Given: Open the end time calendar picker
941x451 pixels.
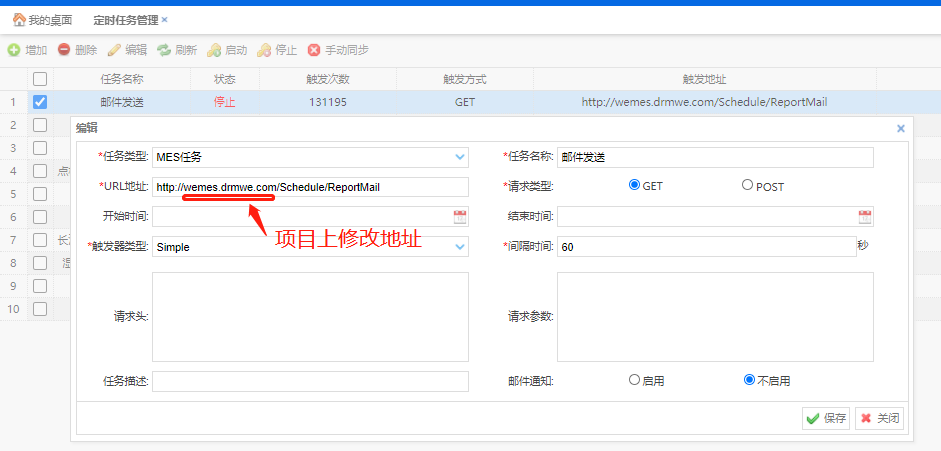Looking at the screenshot, I should [865, 216].
